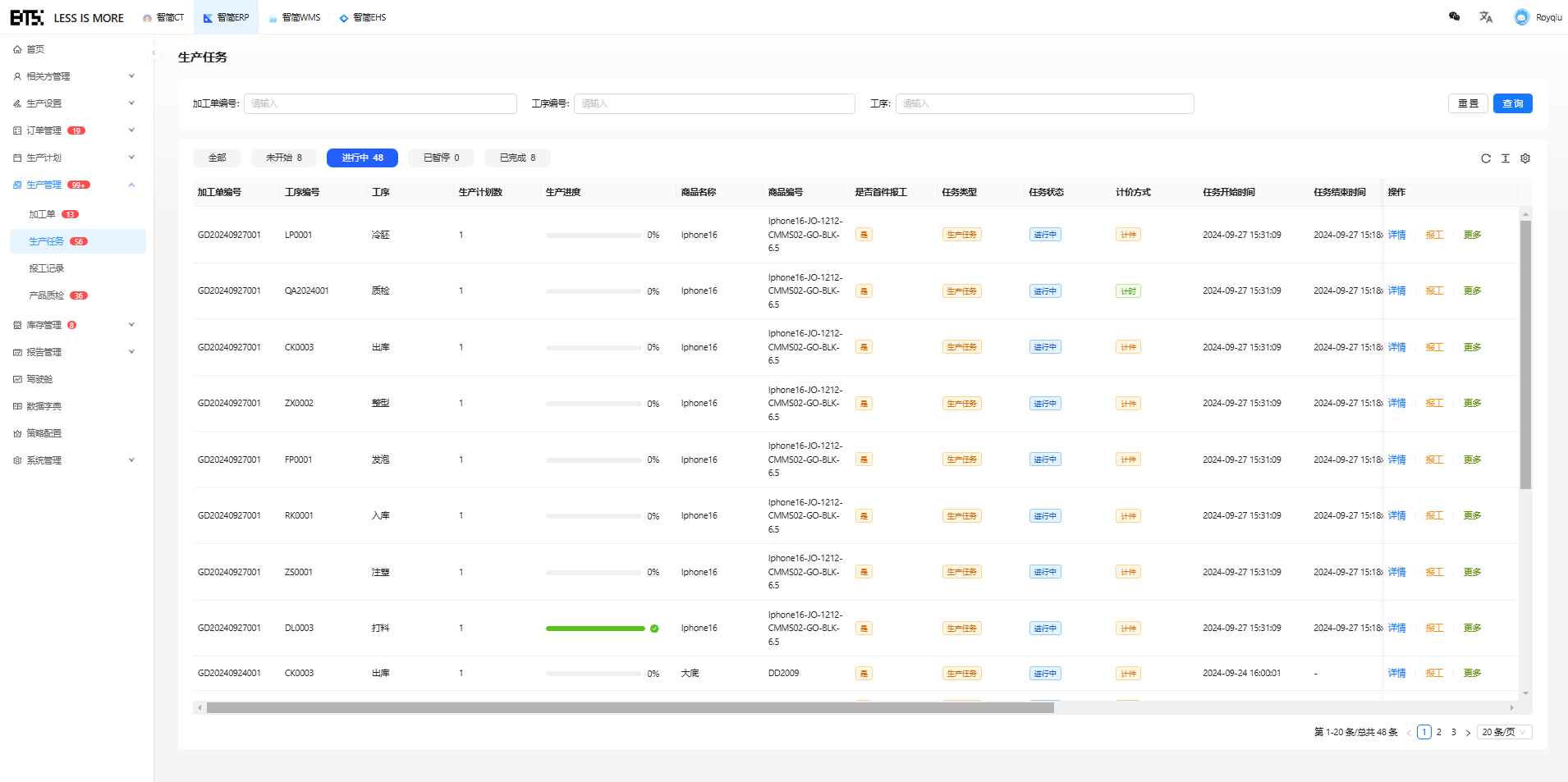The width and height of the screenshot is (1568, 782).
Task: Click the 0% progress bar for ZS0001
Action: [x=594, y=573]
